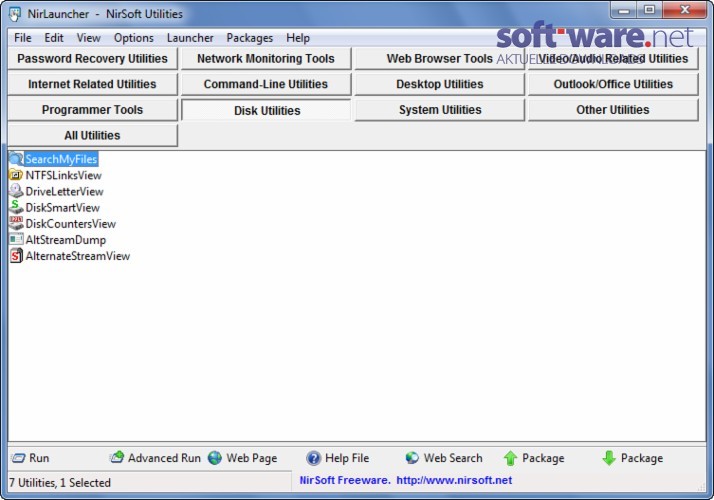Click the Run toolbar icon
This screenshot has width=714, height=500.
pyautogui.click(x=18, y=458)
